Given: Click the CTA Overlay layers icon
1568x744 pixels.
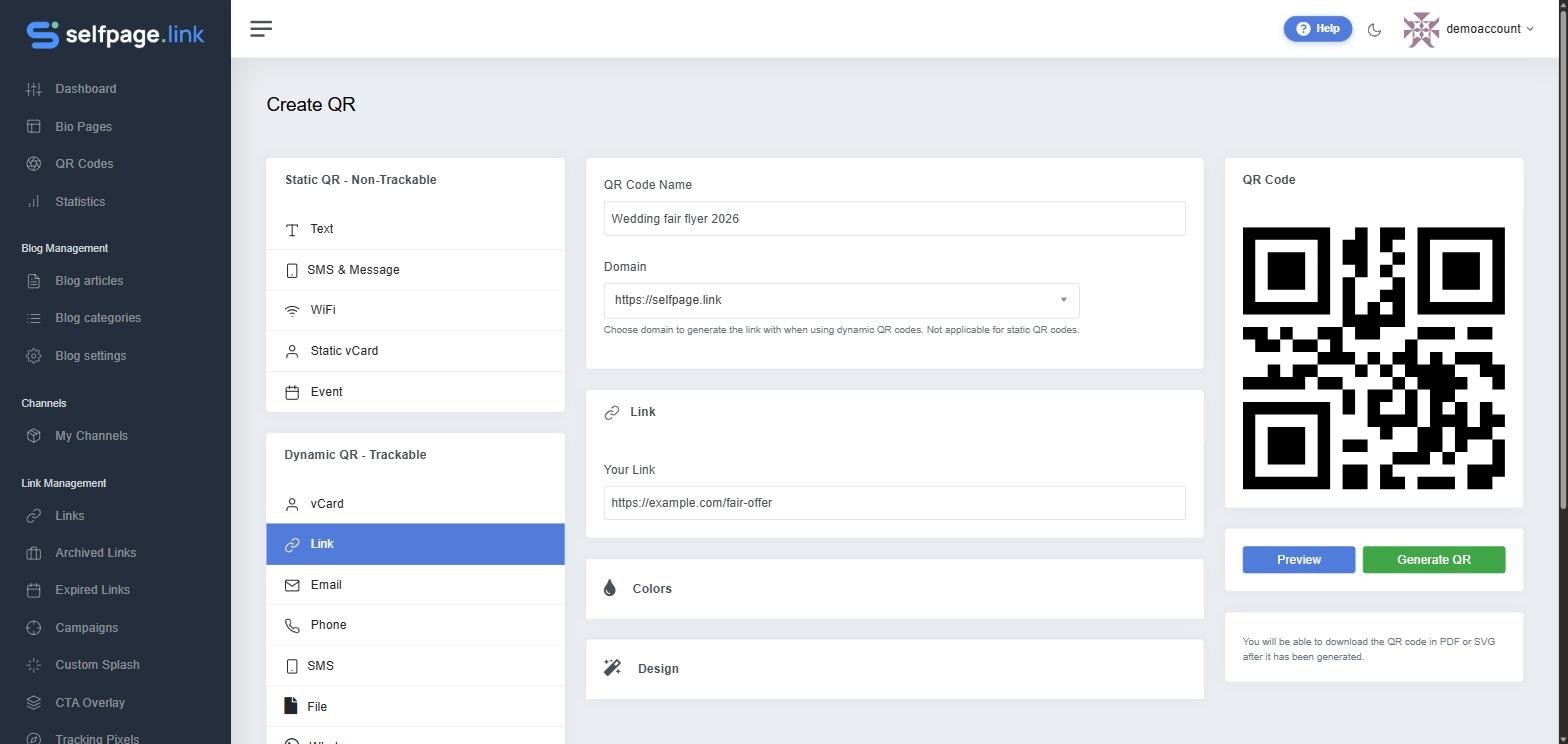Looking at the screenshot, I should pos(34,703).
